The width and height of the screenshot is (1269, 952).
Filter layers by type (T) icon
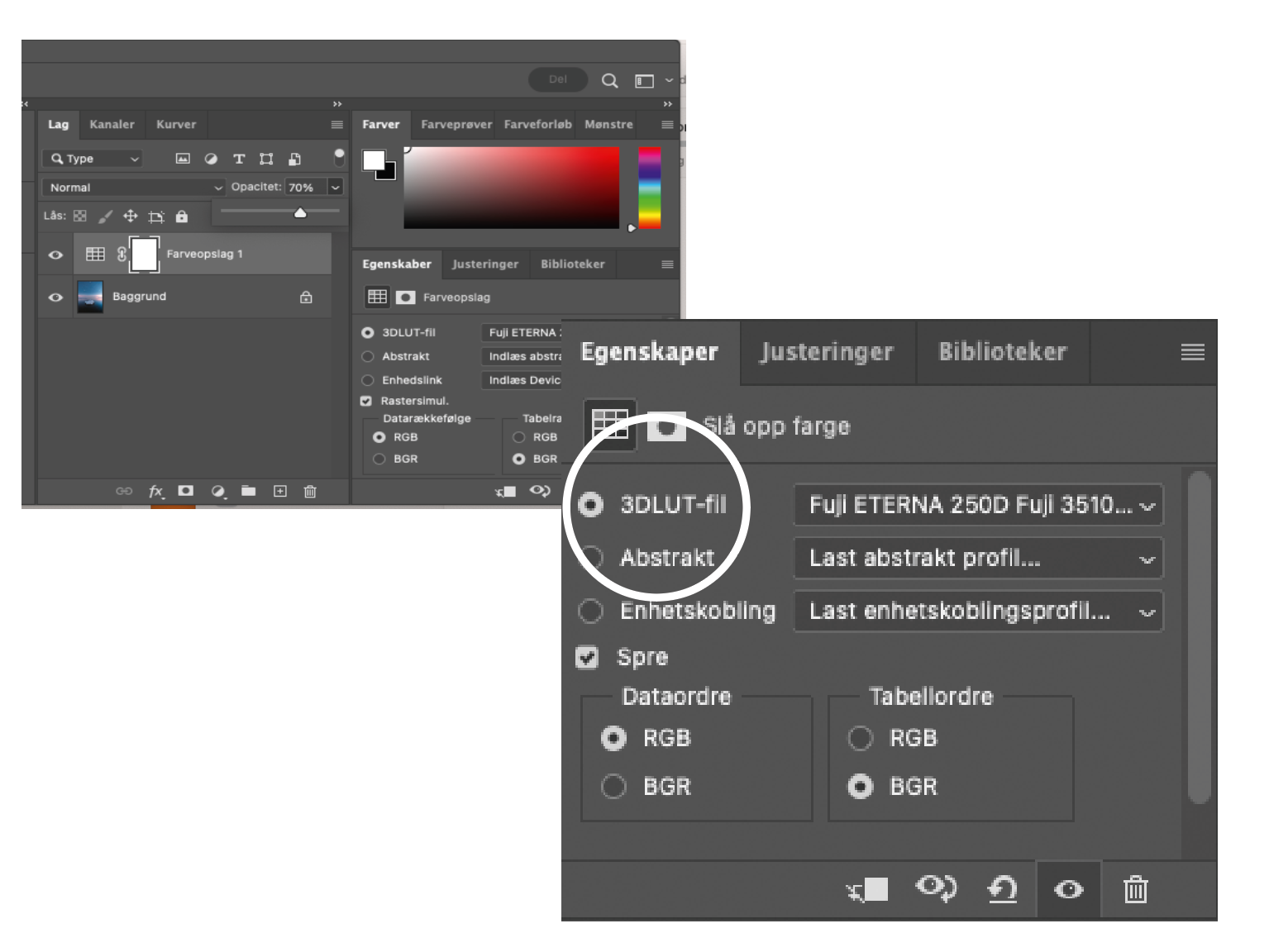click(239, 159)
